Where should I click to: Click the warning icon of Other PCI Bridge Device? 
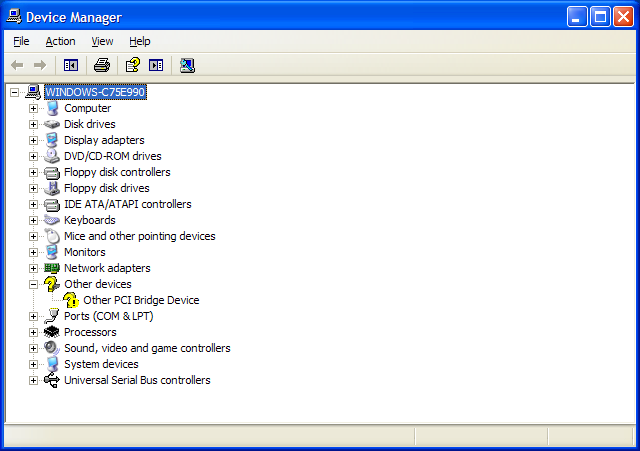(71, 300)
